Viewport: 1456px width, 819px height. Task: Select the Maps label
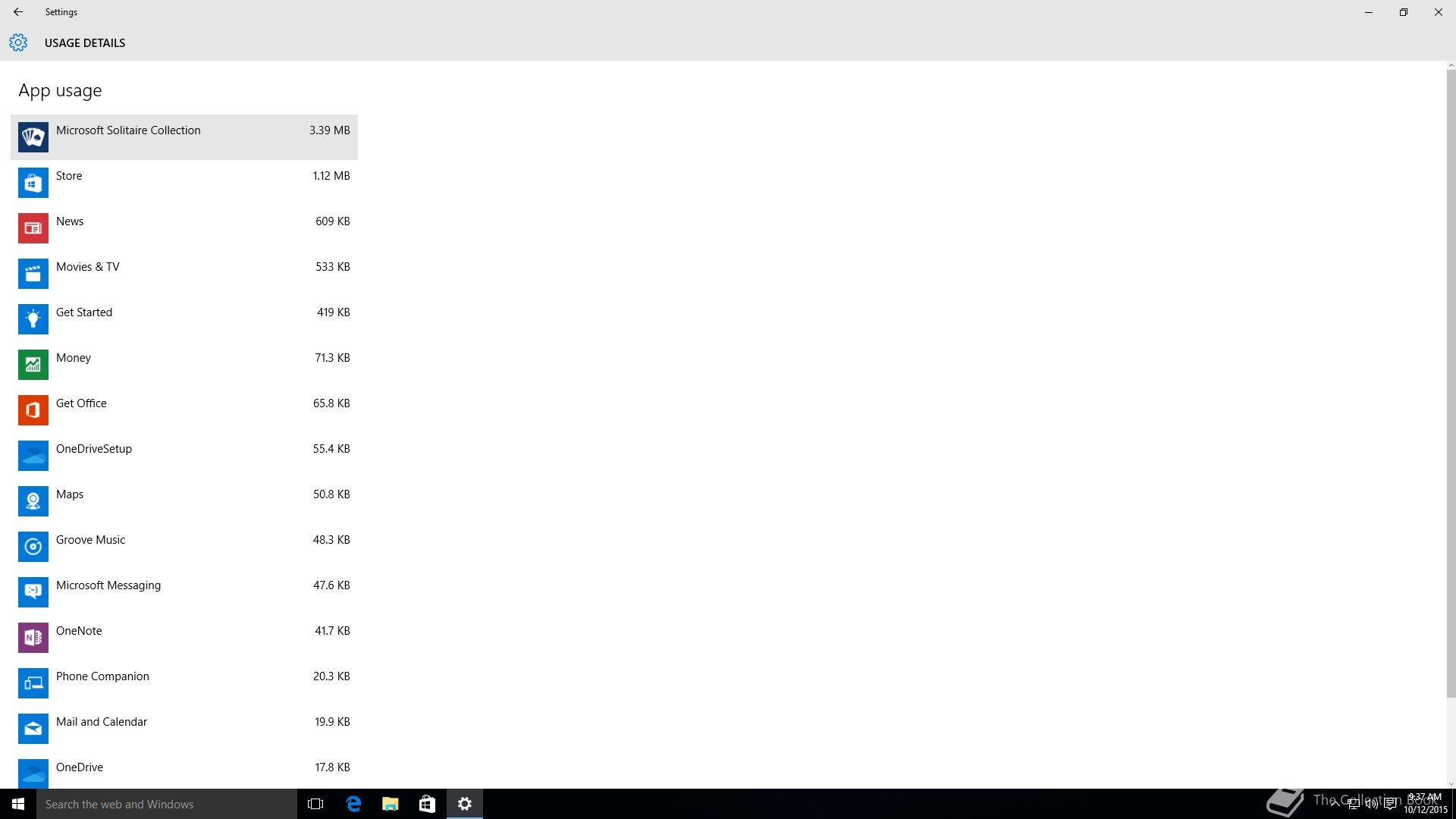pos(70,494)
